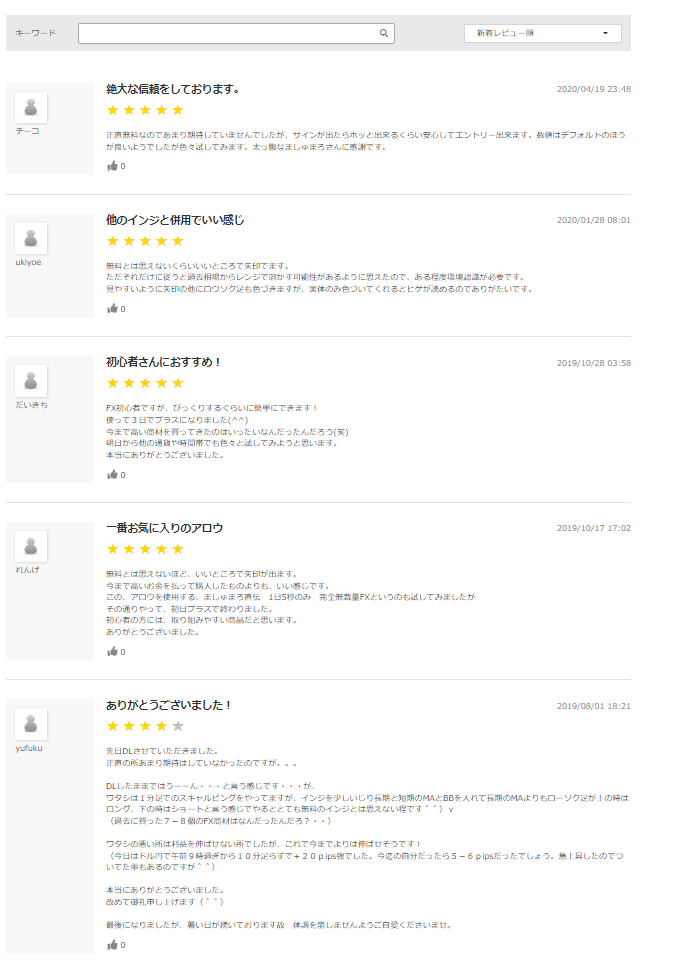Open the 新着レビュー順 sort dropdown
Screen dimensions: 681x970
542,33
